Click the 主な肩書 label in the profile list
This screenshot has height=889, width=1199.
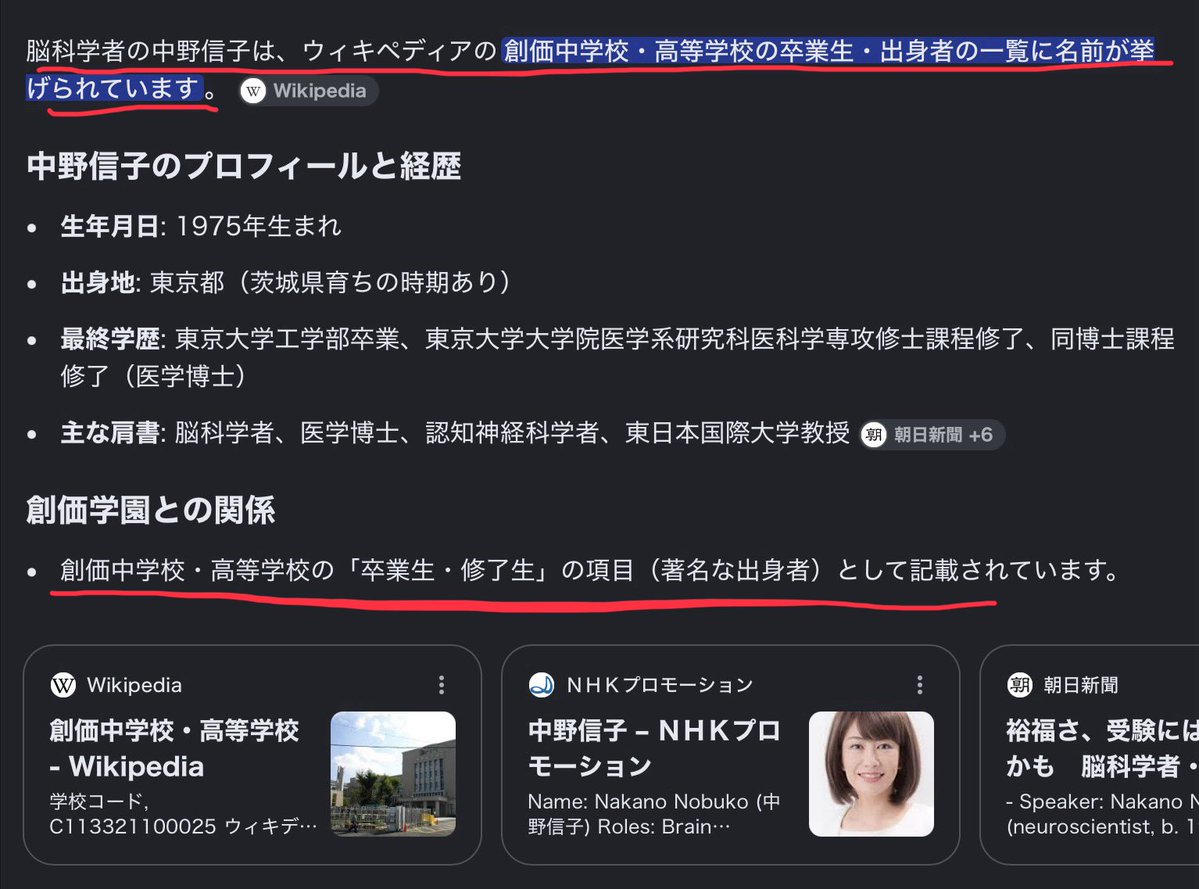point(110,433)
